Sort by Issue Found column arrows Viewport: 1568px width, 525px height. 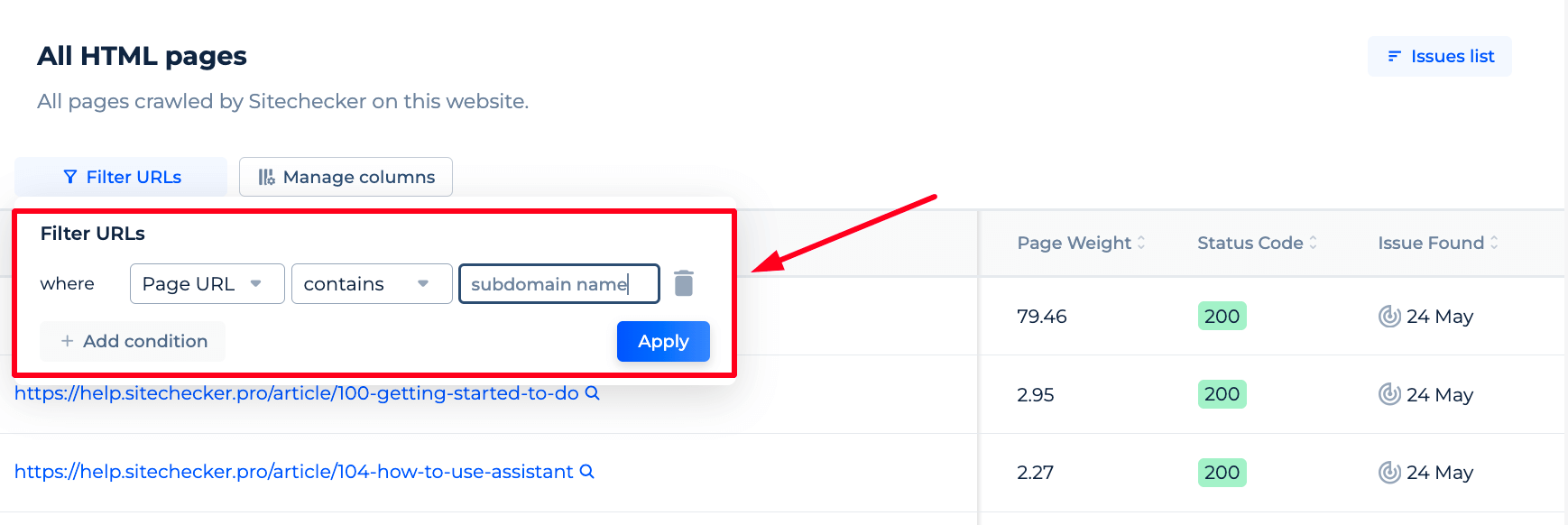pyautogui.click(x=1494, y=243)
